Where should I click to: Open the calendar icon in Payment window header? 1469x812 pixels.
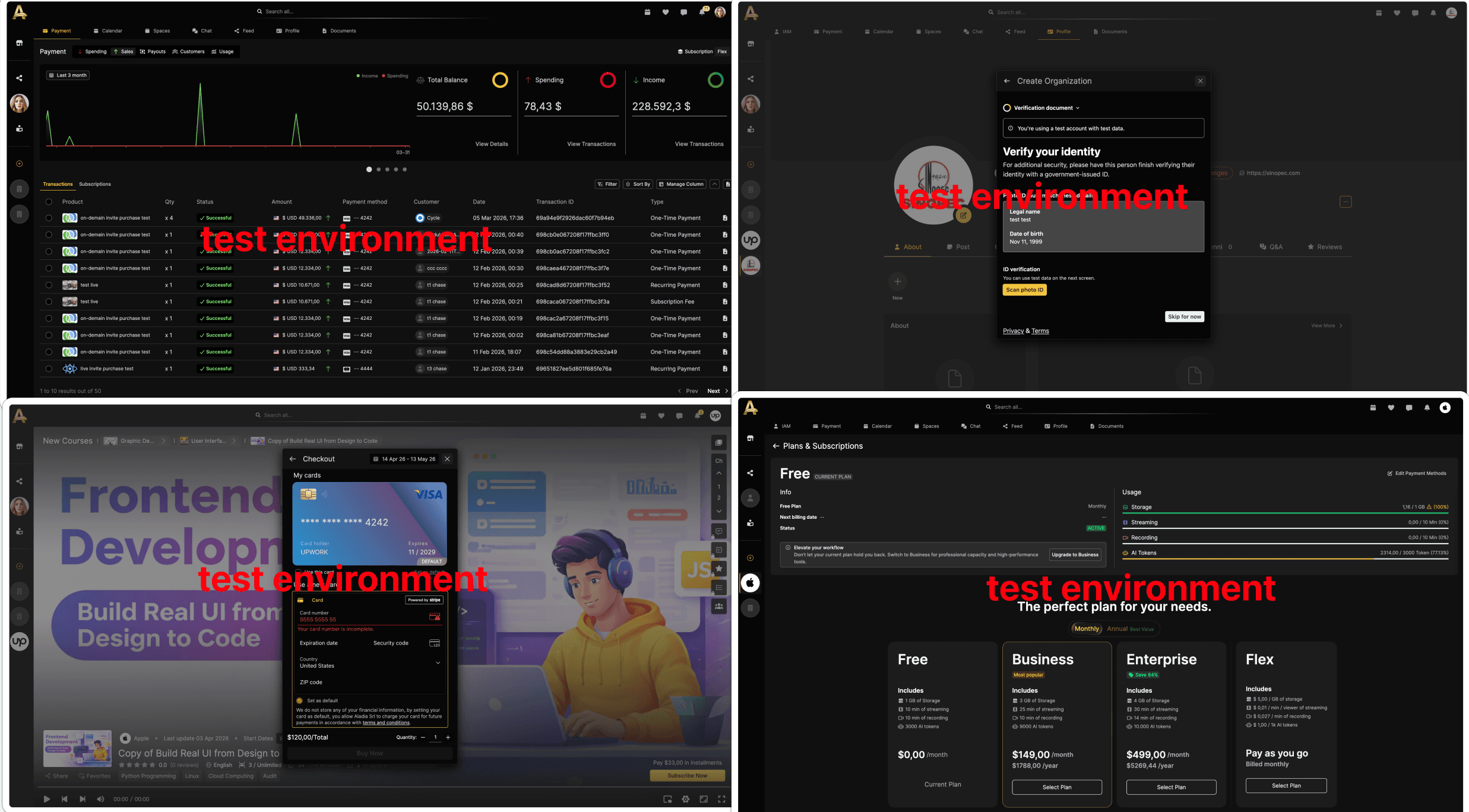pos(647,12)
